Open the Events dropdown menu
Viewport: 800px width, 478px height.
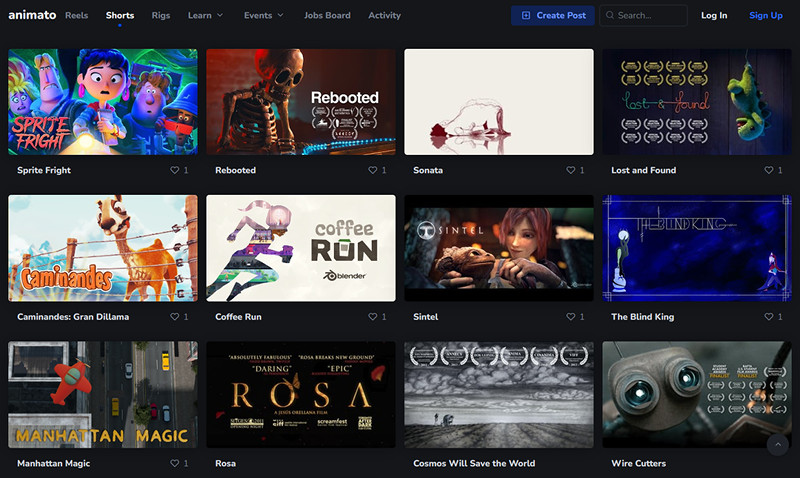tap(263, 16)
